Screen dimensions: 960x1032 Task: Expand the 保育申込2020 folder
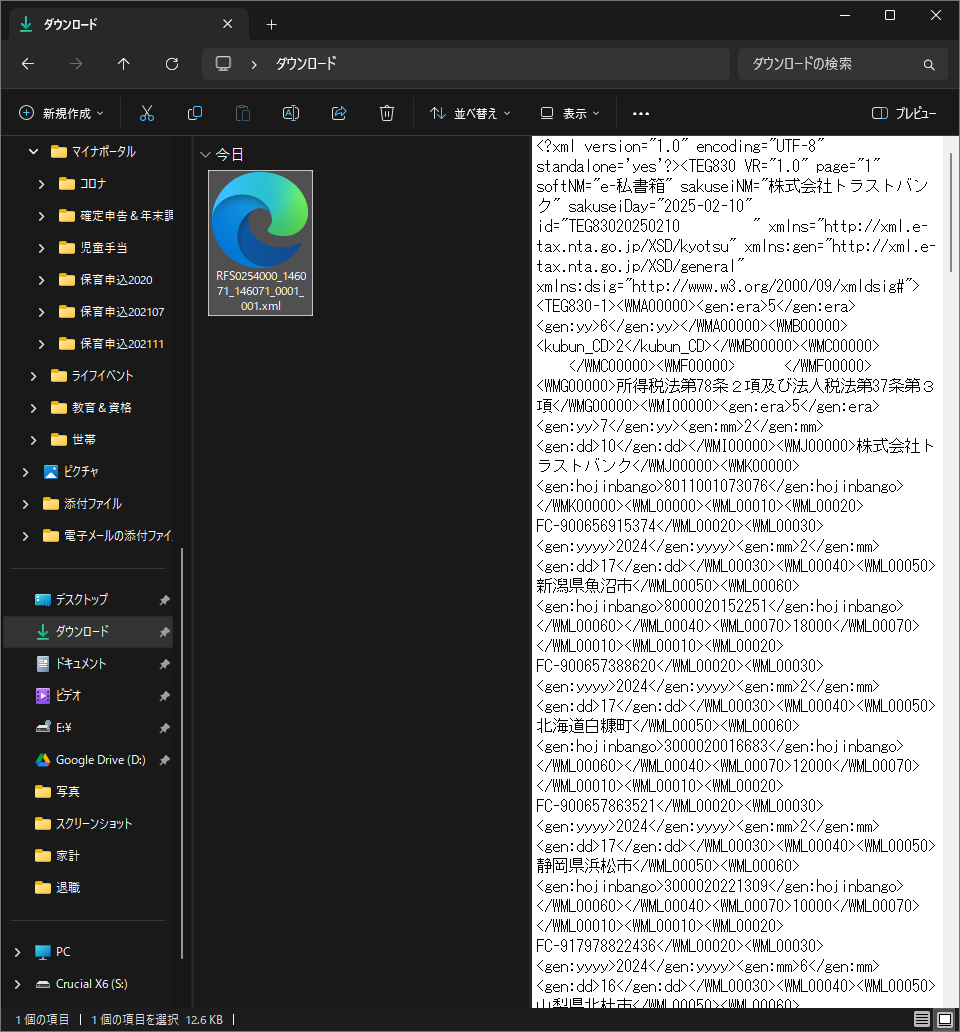pyautogui.click(x=41, y=280)
